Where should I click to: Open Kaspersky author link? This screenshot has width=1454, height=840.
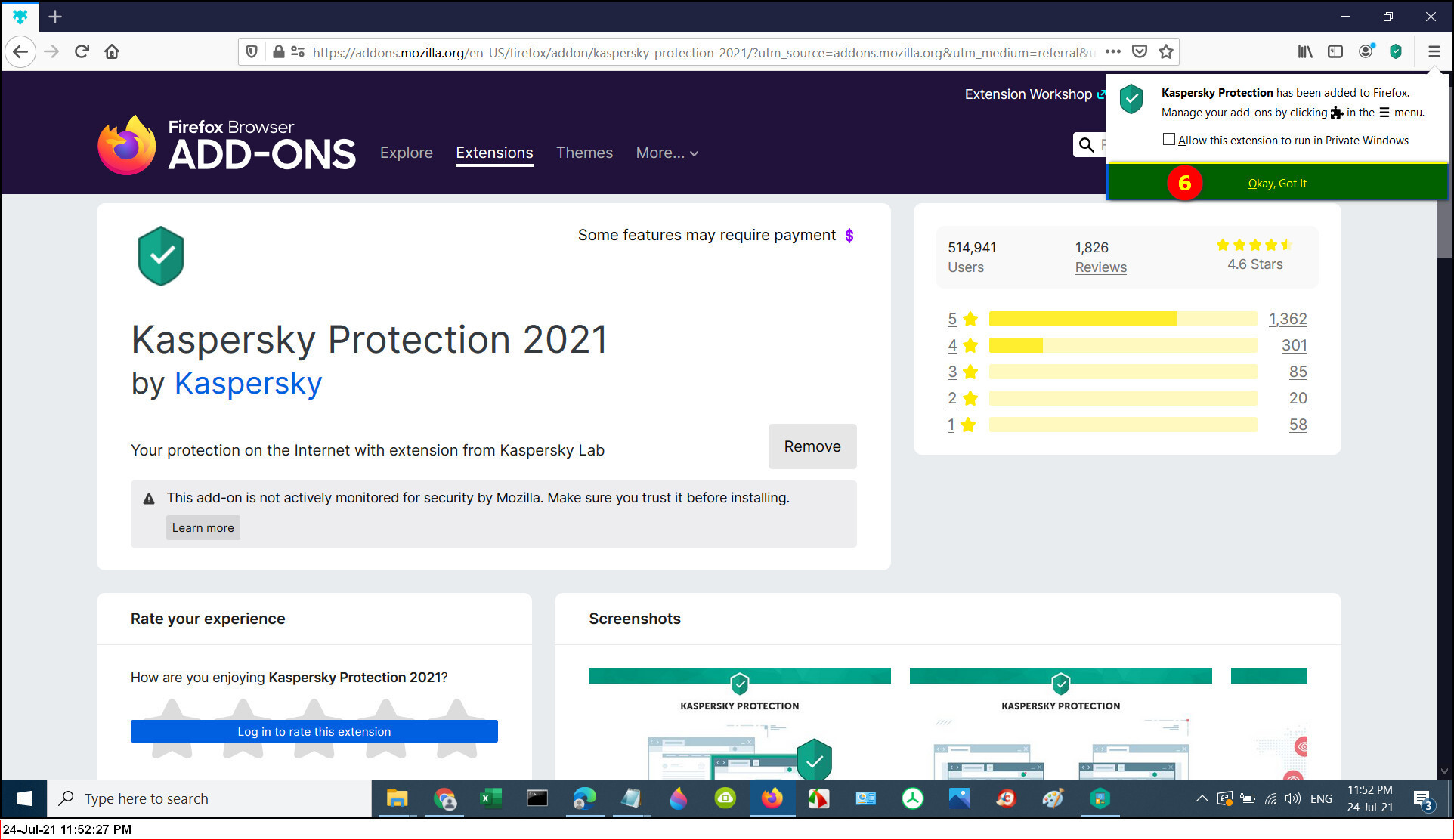tap(248, 384)
